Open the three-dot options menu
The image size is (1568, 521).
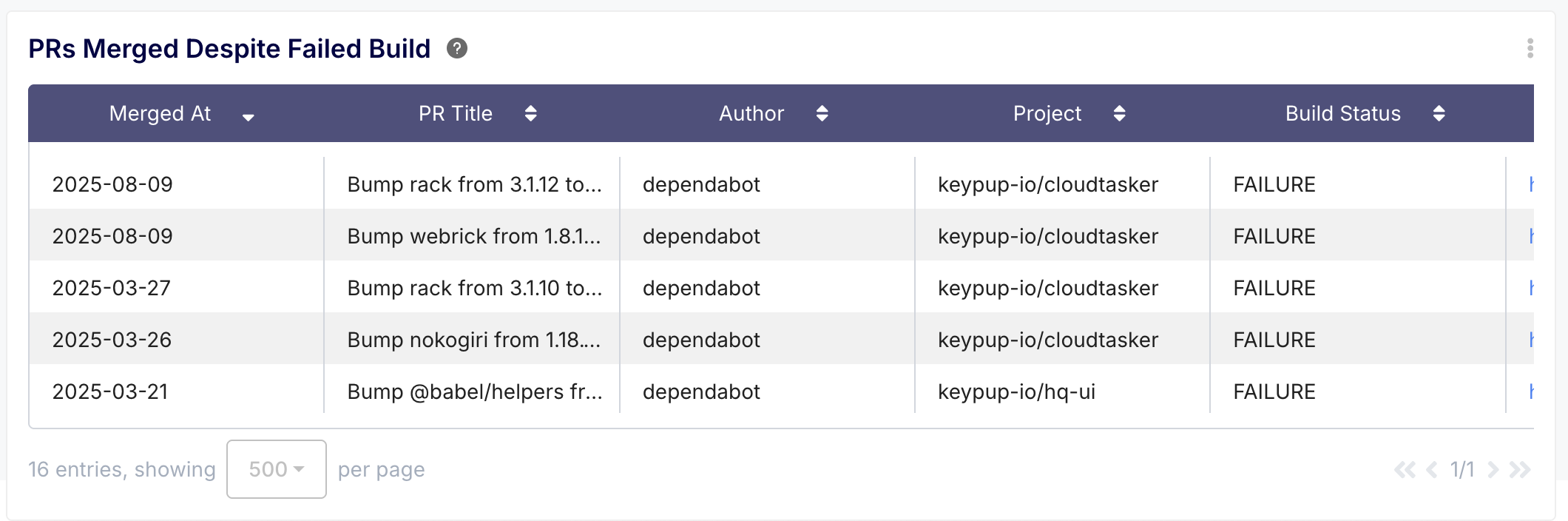click(x=1530, y=49)
